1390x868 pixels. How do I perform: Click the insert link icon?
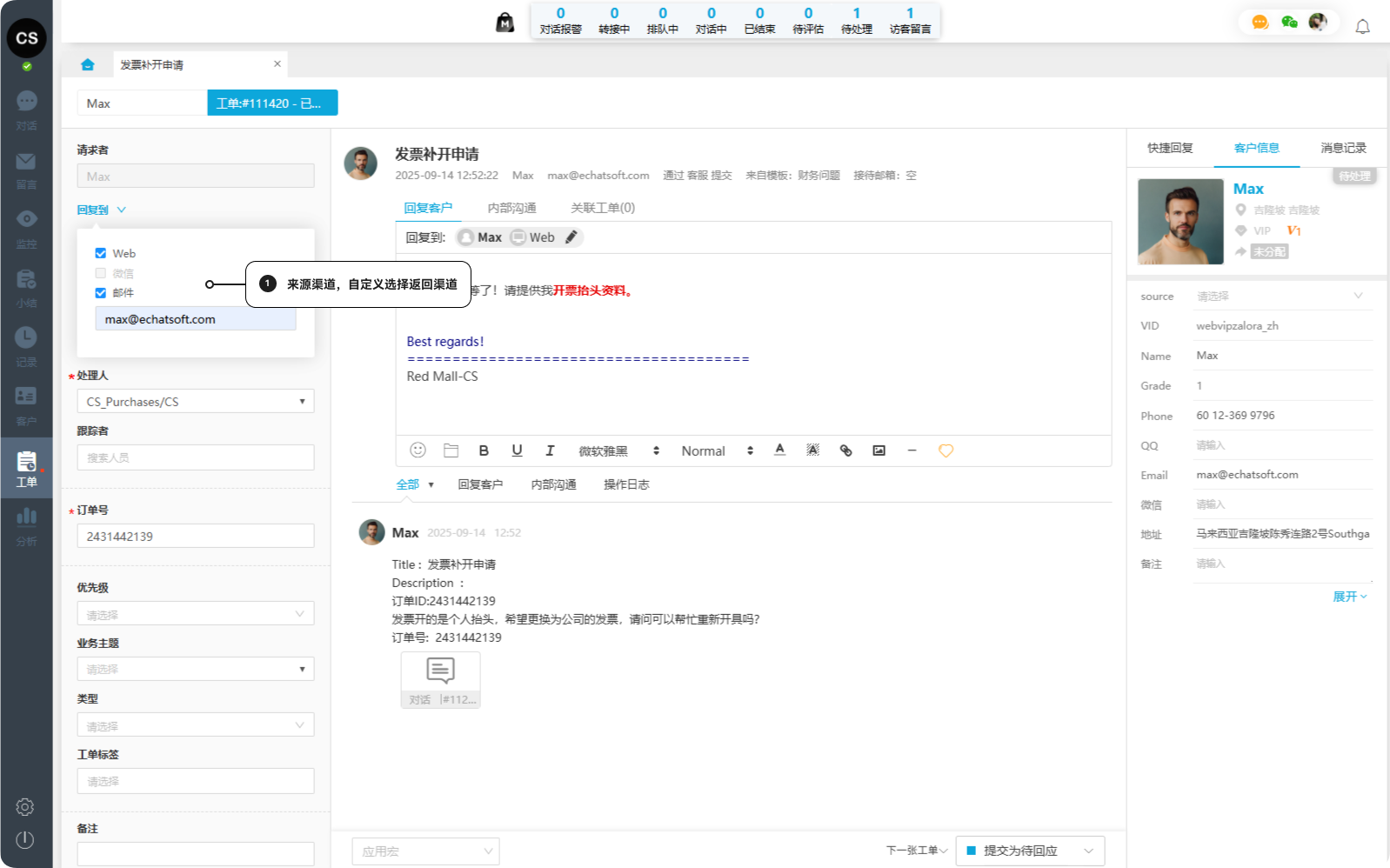point(845,451)
